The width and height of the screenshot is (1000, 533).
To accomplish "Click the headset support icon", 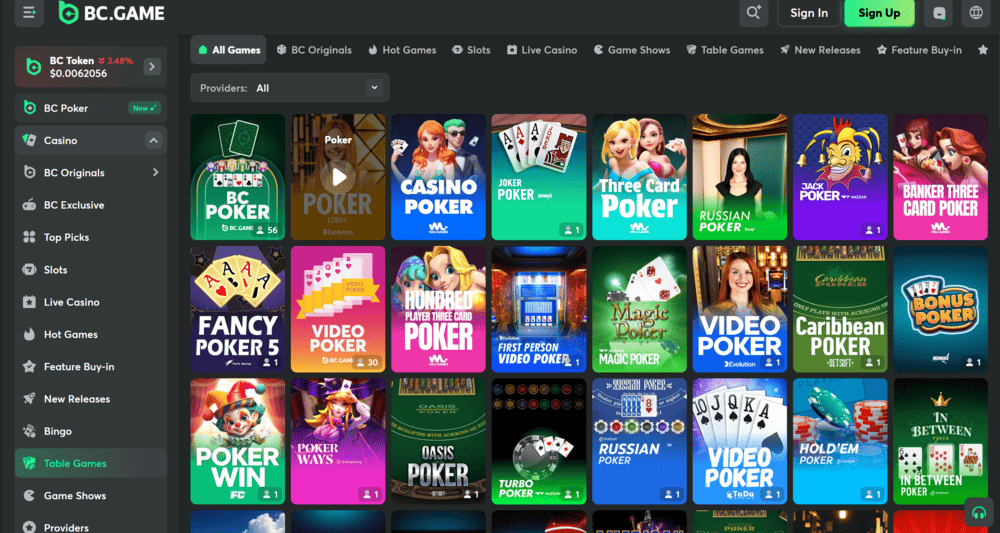I will (x=979, y=512).
